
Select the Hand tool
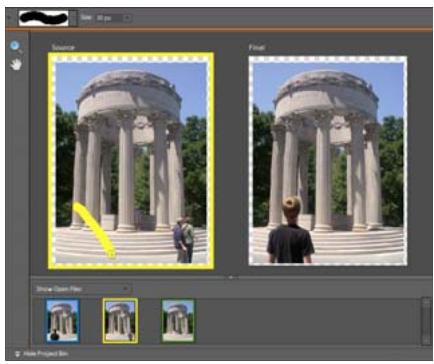[x=16, y=64]
